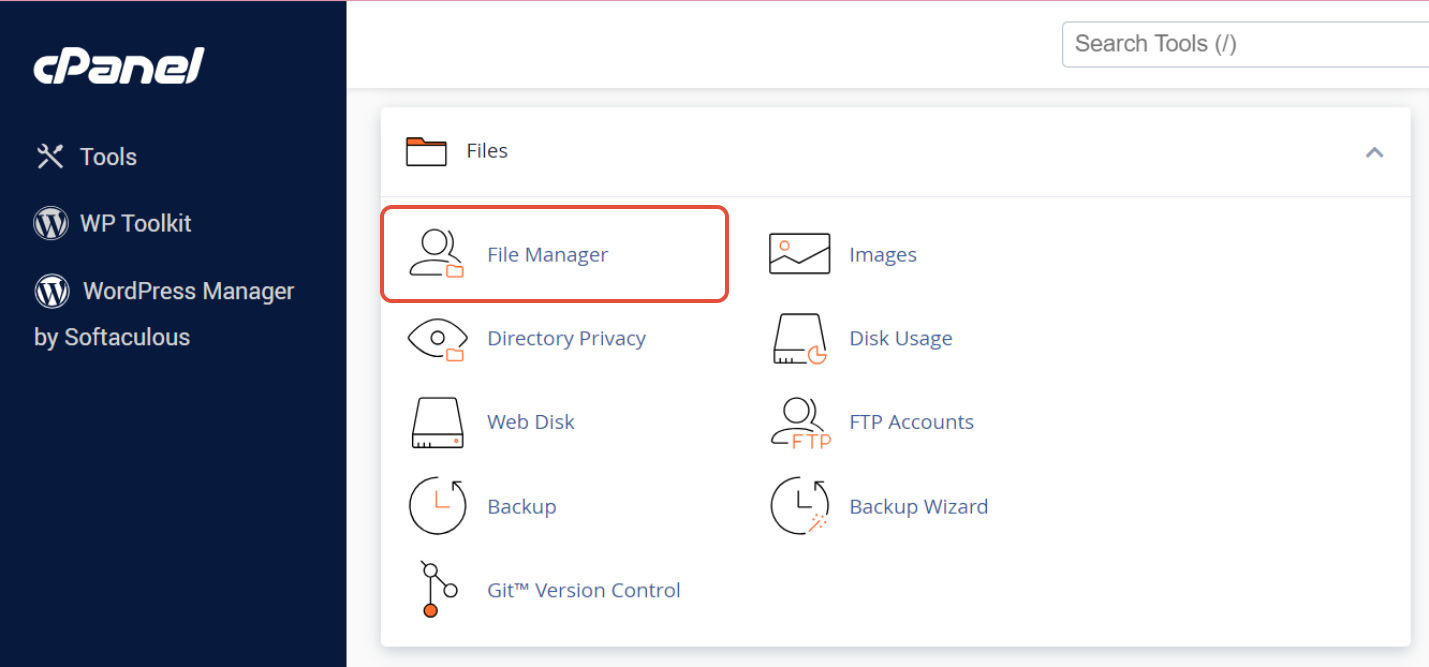Click the Files section heading text
The height and width of the screenshot is (667, 1429).
tap(487, 151)
